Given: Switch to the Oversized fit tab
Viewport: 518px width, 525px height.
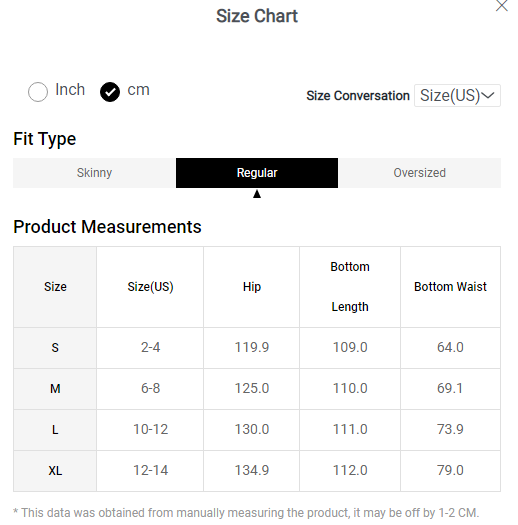Looking at the screenshot, I should point(419,173).
